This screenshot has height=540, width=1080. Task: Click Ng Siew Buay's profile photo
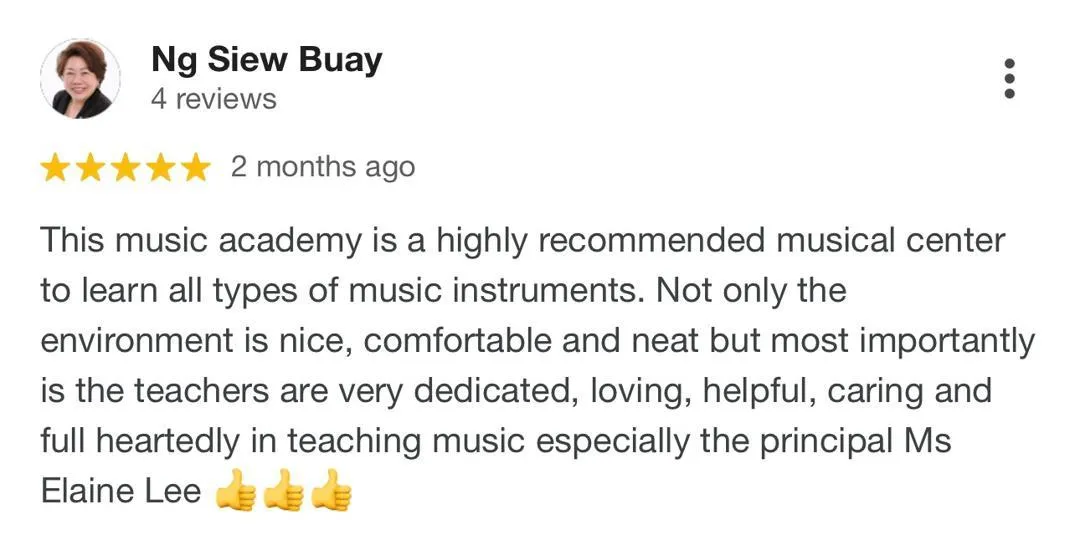81,79
